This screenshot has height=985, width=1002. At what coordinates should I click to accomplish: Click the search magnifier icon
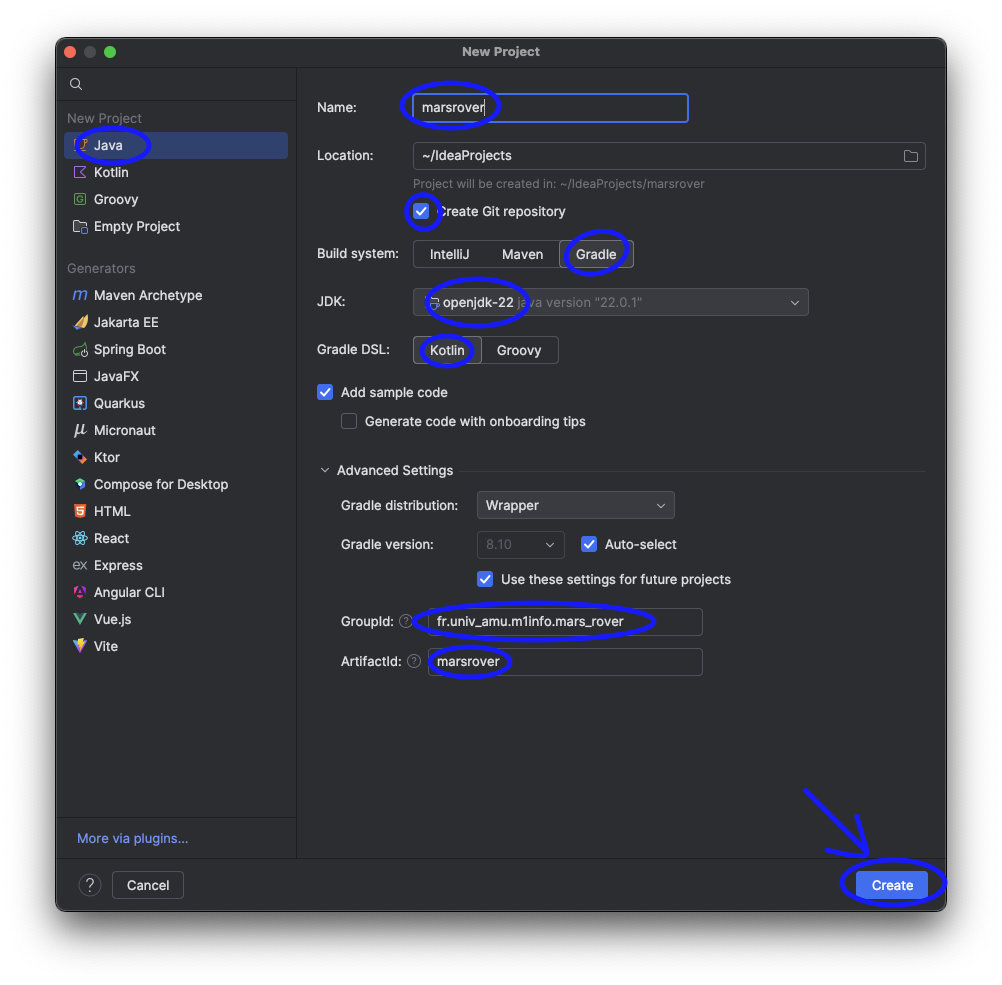tap(76, 84)
